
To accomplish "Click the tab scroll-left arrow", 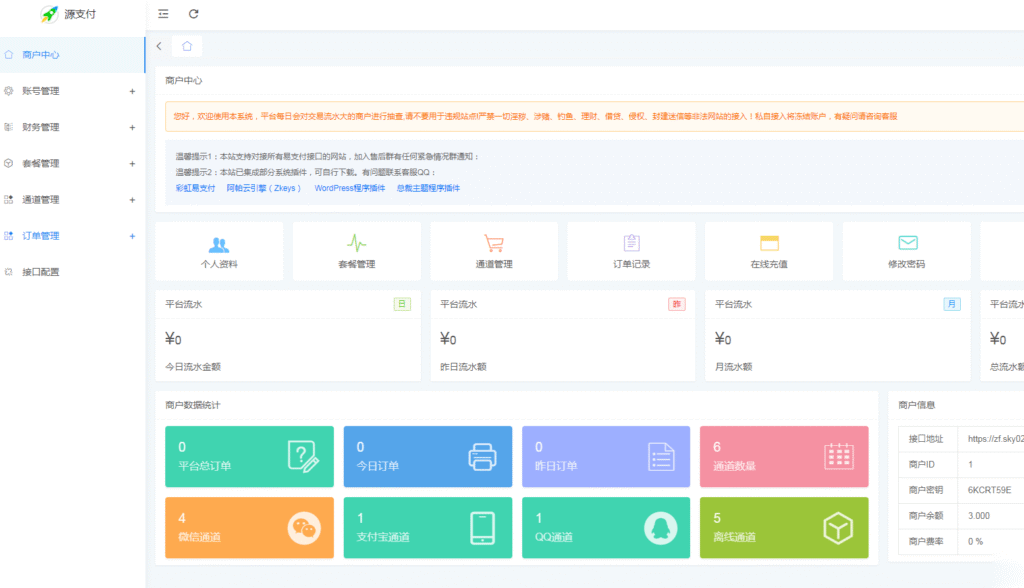I will click(159, 46).
